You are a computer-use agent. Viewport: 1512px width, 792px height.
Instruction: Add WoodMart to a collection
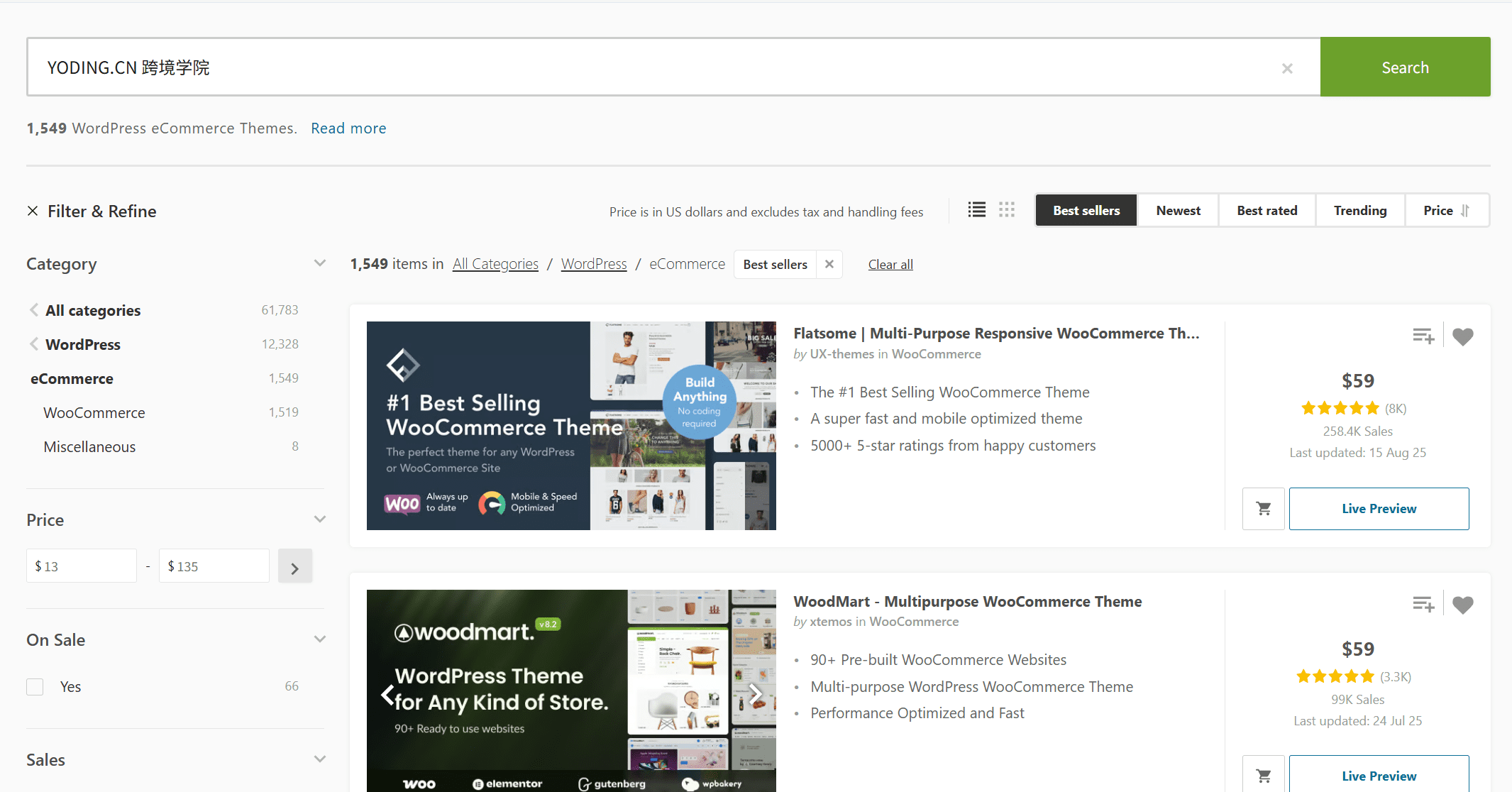(x=1423, y=605)
